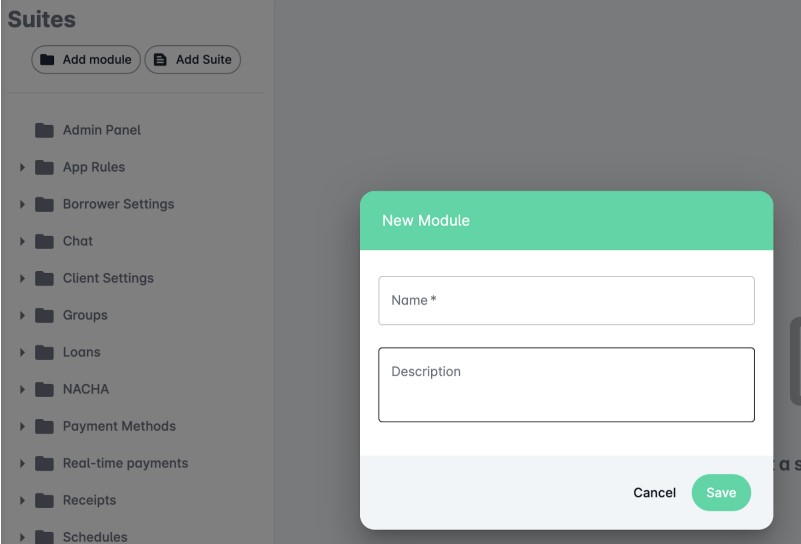
Task: Click the Schedules folder icon
Action: [44, 537]
